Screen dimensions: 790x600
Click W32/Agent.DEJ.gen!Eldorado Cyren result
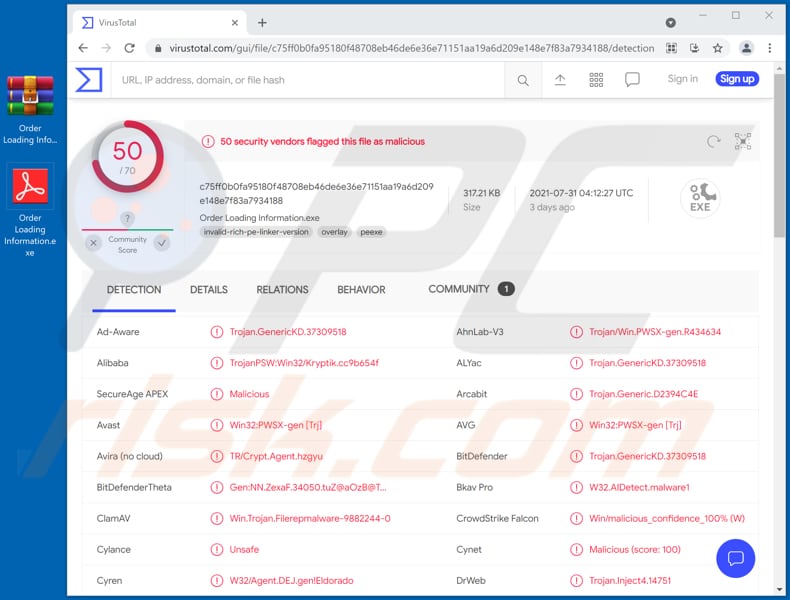[291, 581]
